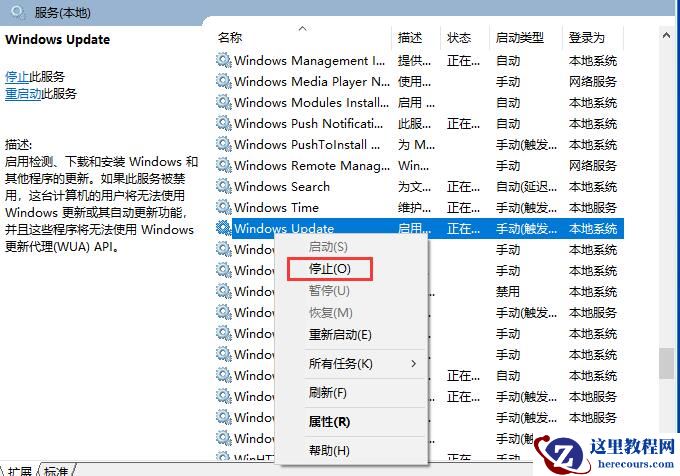Select the Windows Media Player N... service name
This screenshot has width=680, height=476.
(x=312, y=82)
